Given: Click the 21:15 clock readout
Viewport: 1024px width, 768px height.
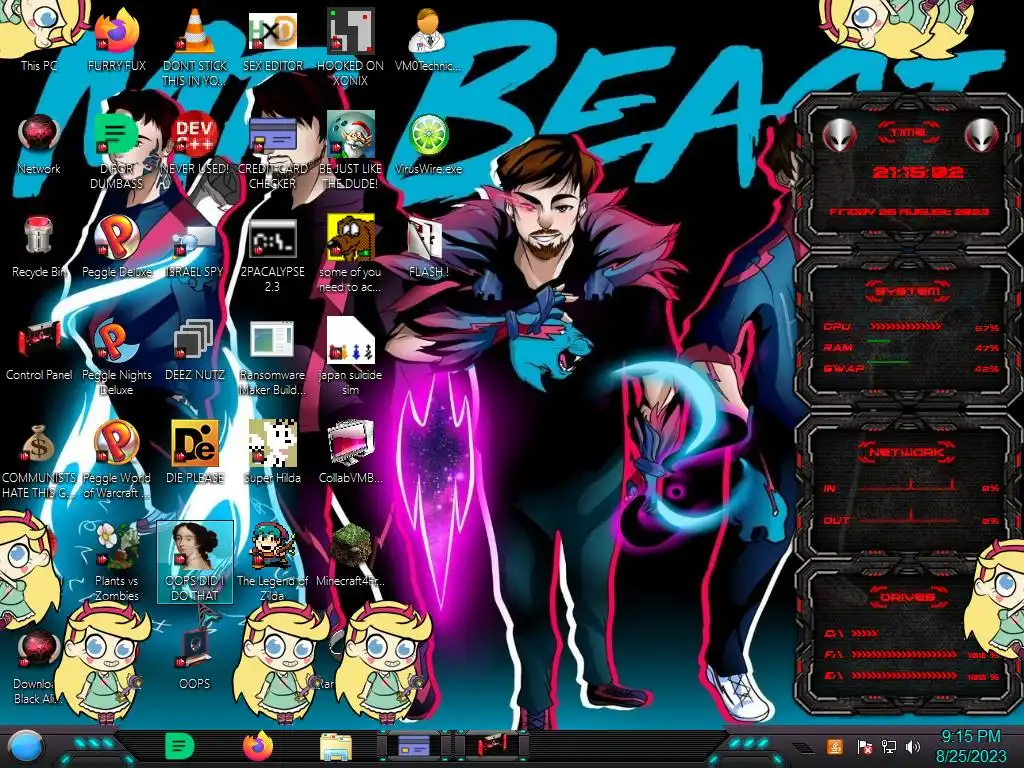Looking at the screenshot, I should pyautogui.click(x=918, y=172).
